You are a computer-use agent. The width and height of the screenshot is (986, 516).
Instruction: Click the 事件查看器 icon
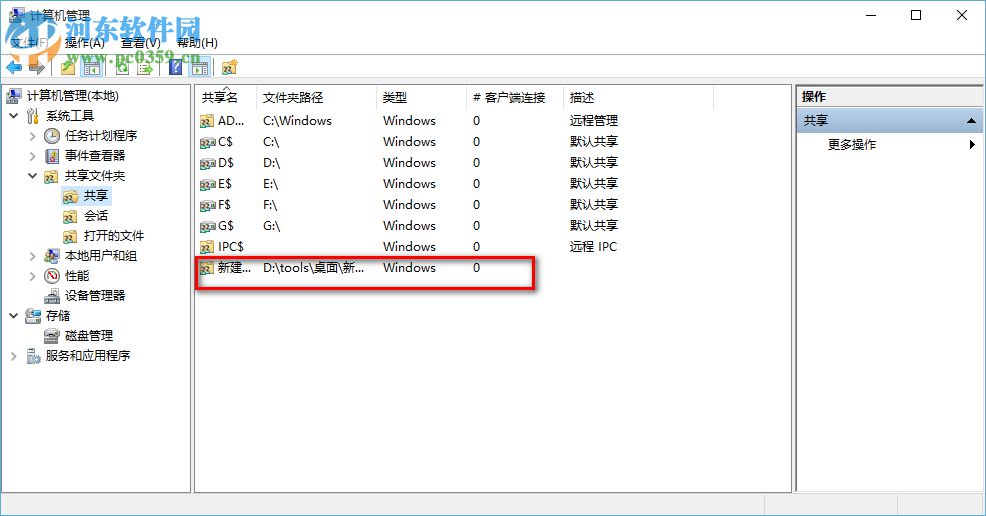click(x=52, y=156)
